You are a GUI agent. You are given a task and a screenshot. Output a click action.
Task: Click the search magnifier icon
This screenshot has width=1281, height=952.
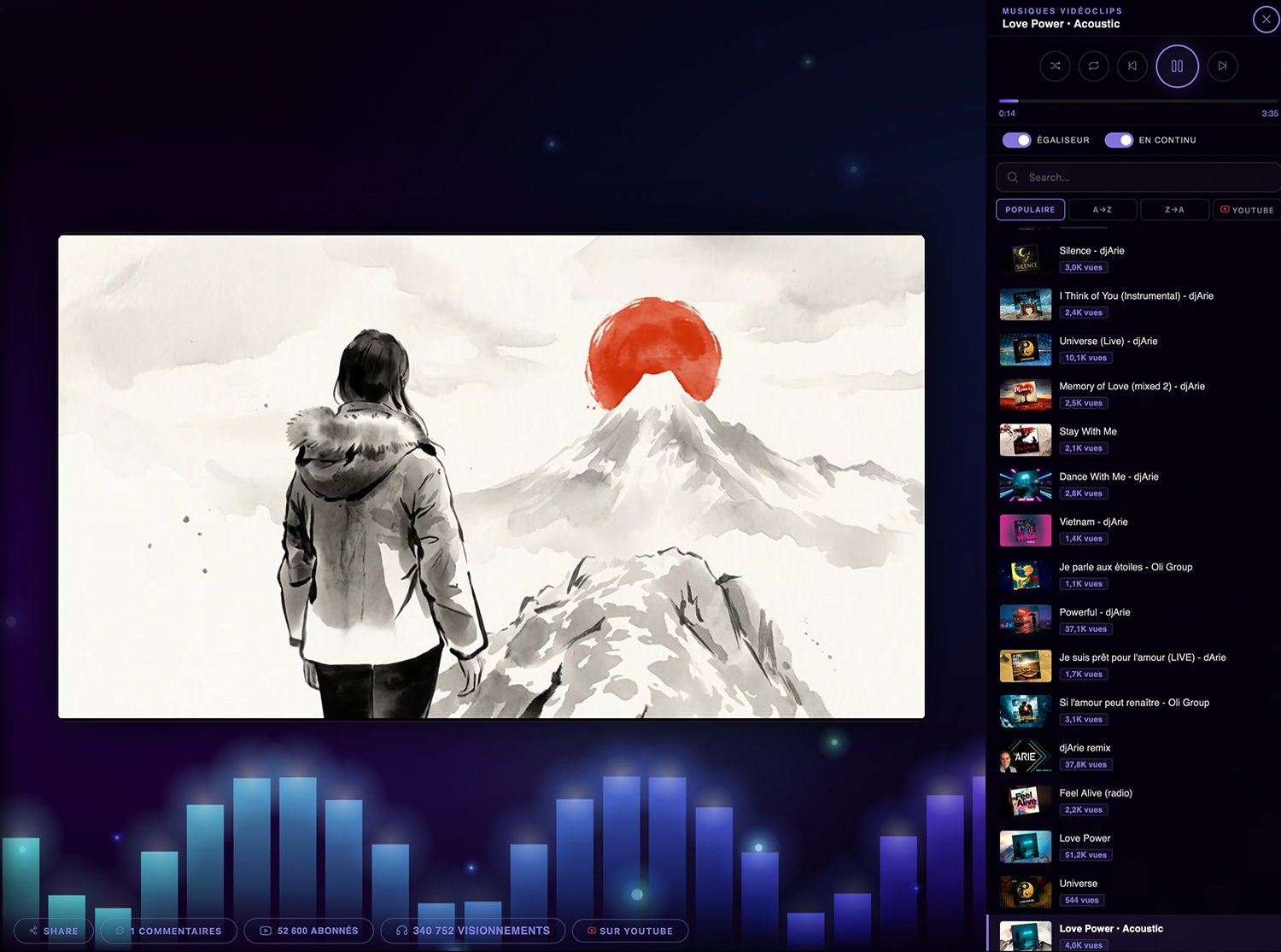(x=1013, y=178)
